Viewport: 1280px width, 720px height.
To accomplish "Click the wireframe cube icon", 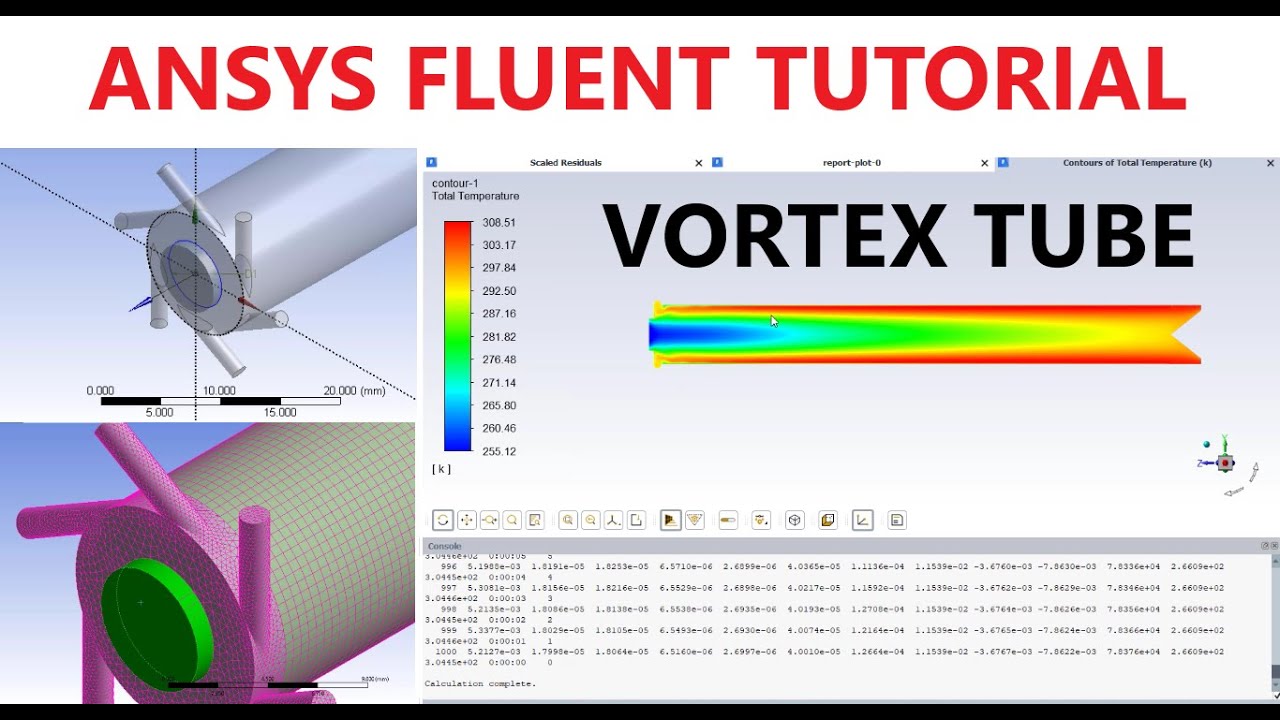I will [x=794, y=520].
